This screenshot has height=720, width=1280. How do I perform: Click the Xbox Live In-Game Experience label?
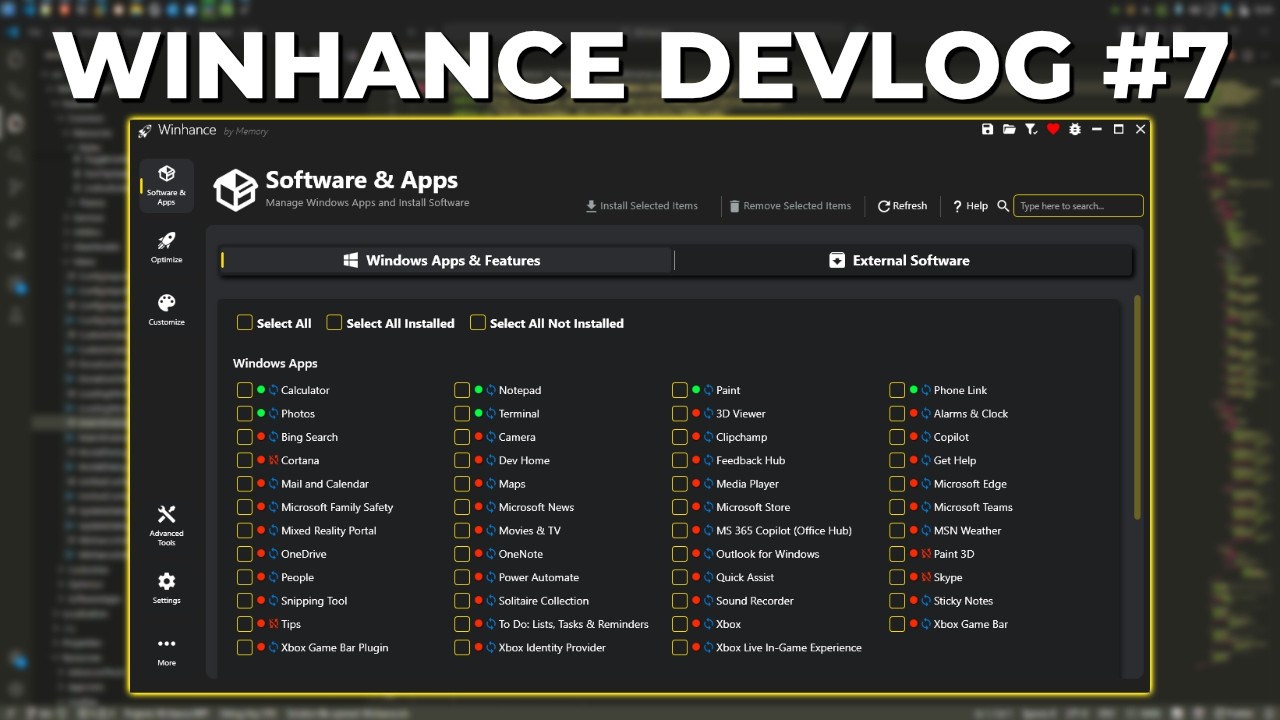point(789,648)
